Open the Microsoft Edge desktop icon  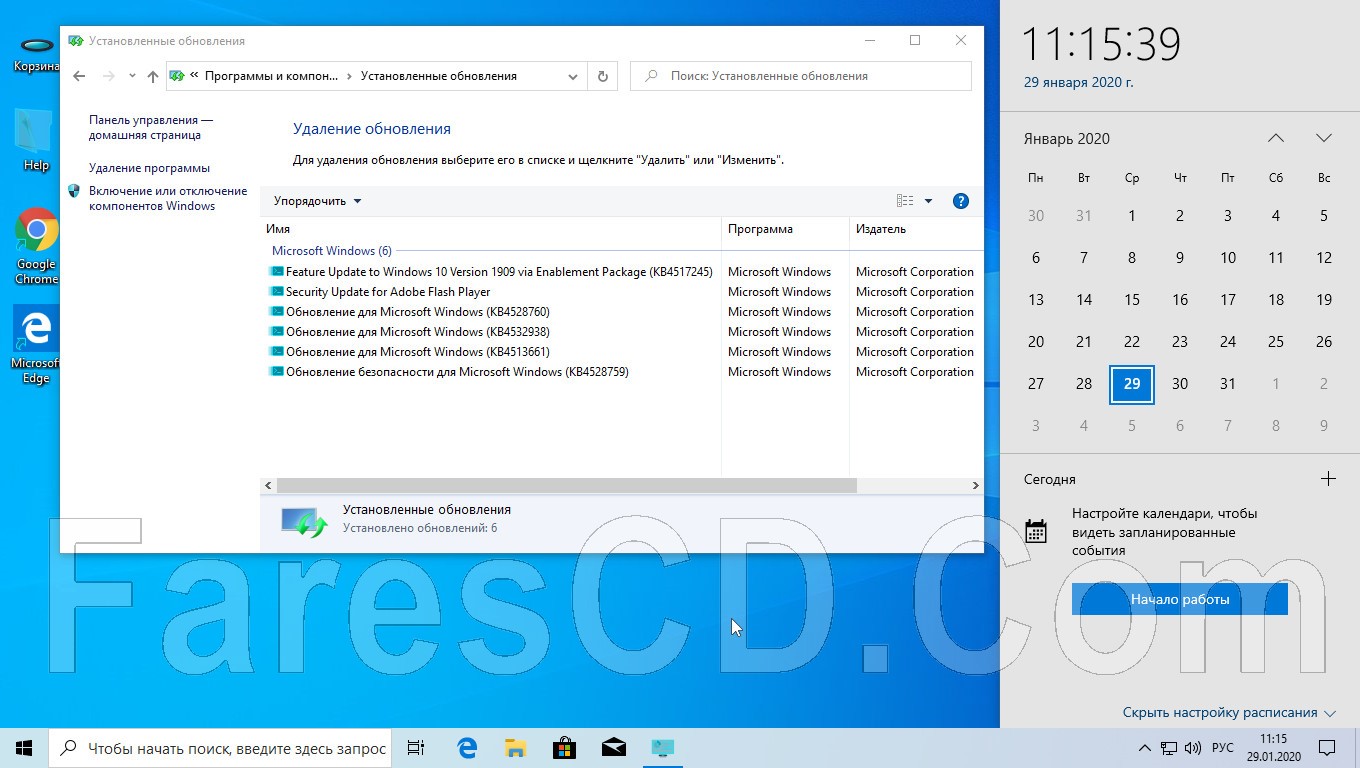pyautogui.click(x=36, y=345)
